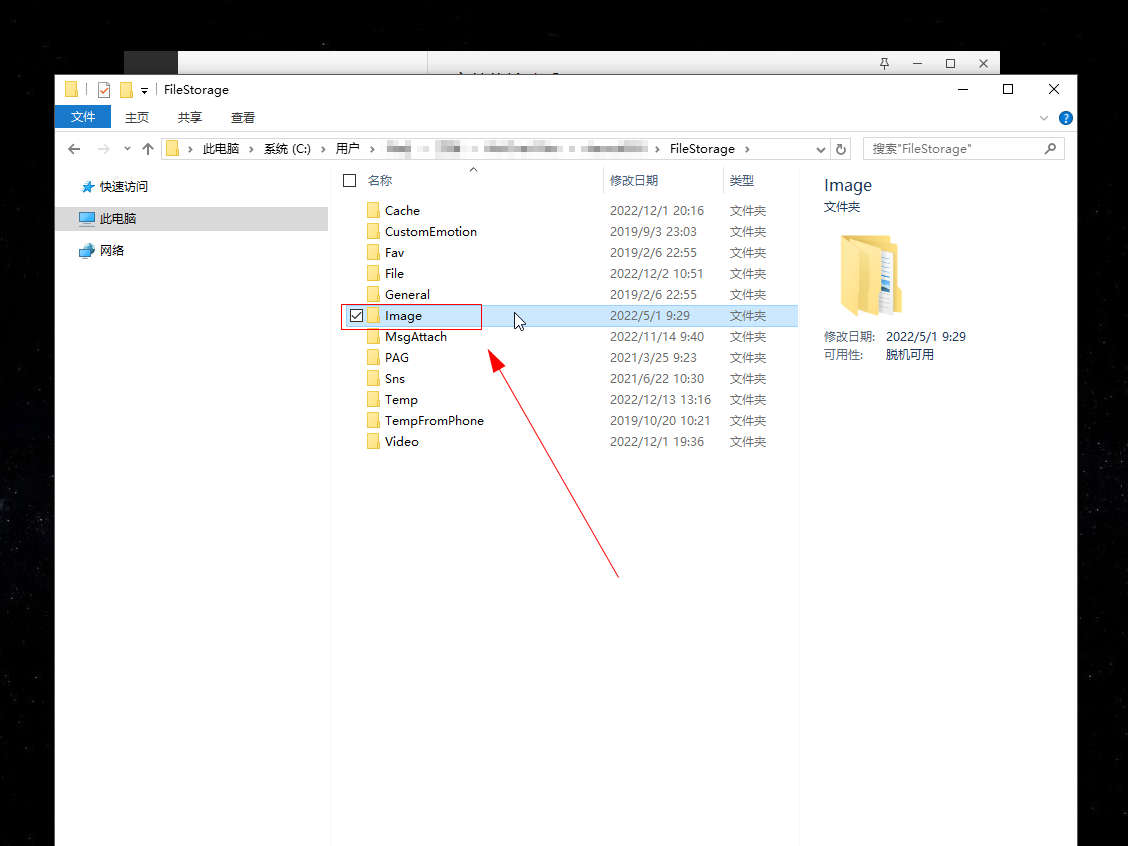Screen dimensions: 1128x846
Task: Open the address bar history dropdown
Action: point(821,149)
